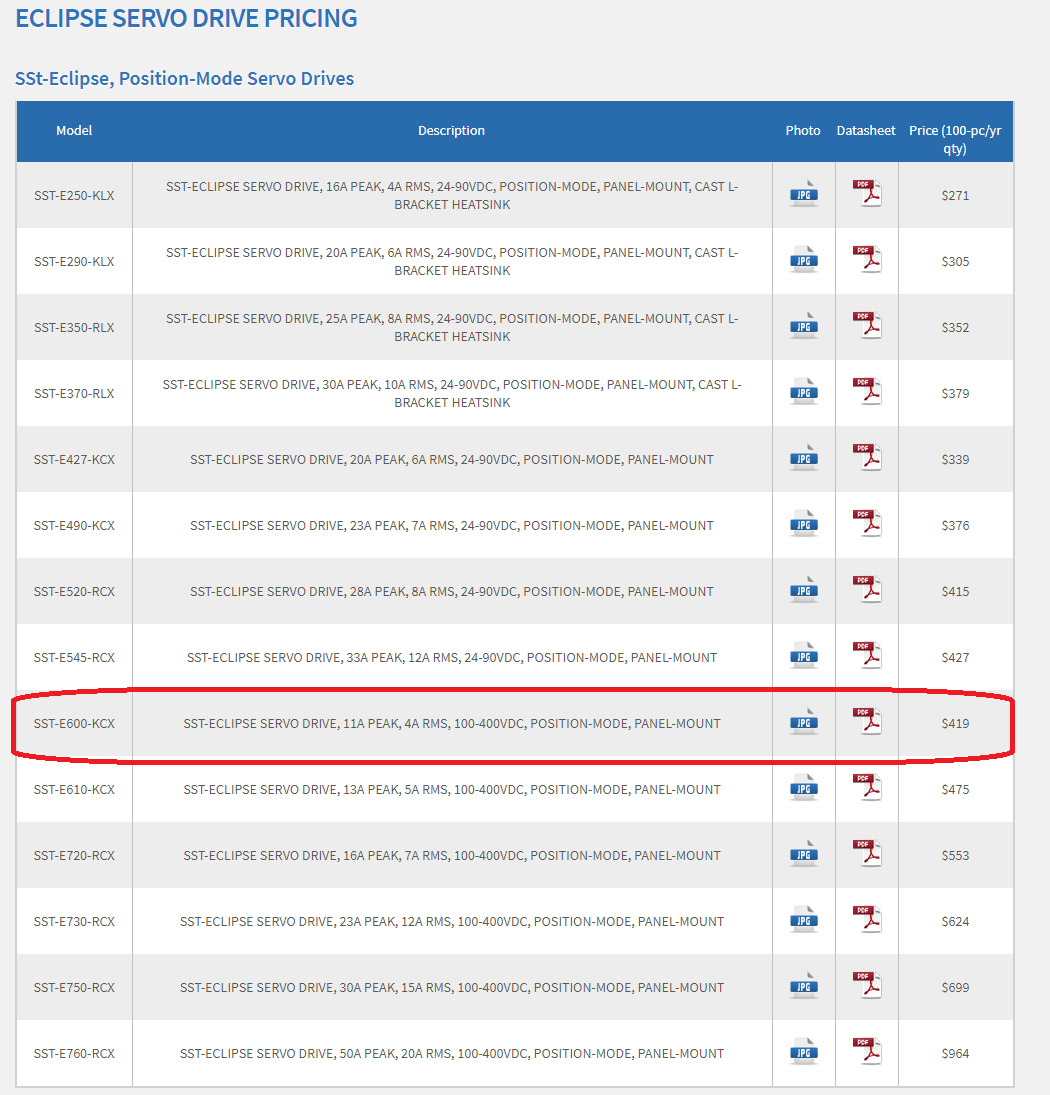The image size is (1050, 1095).
Task: Select model cell SST-E370-RLX
Action: [74, 393]
